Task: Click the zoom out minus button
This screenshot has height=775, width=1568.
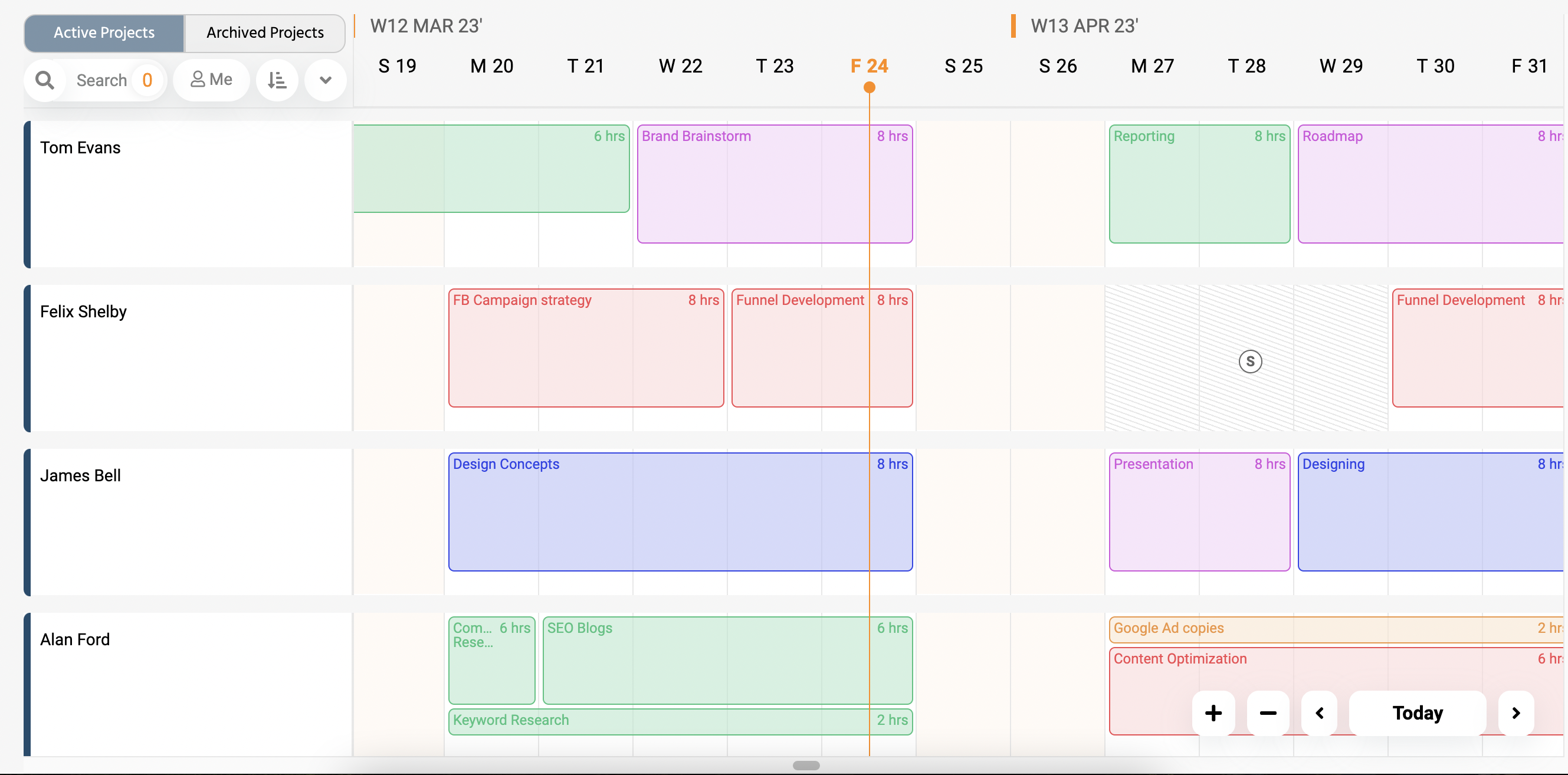Action: coord(1267,713)
